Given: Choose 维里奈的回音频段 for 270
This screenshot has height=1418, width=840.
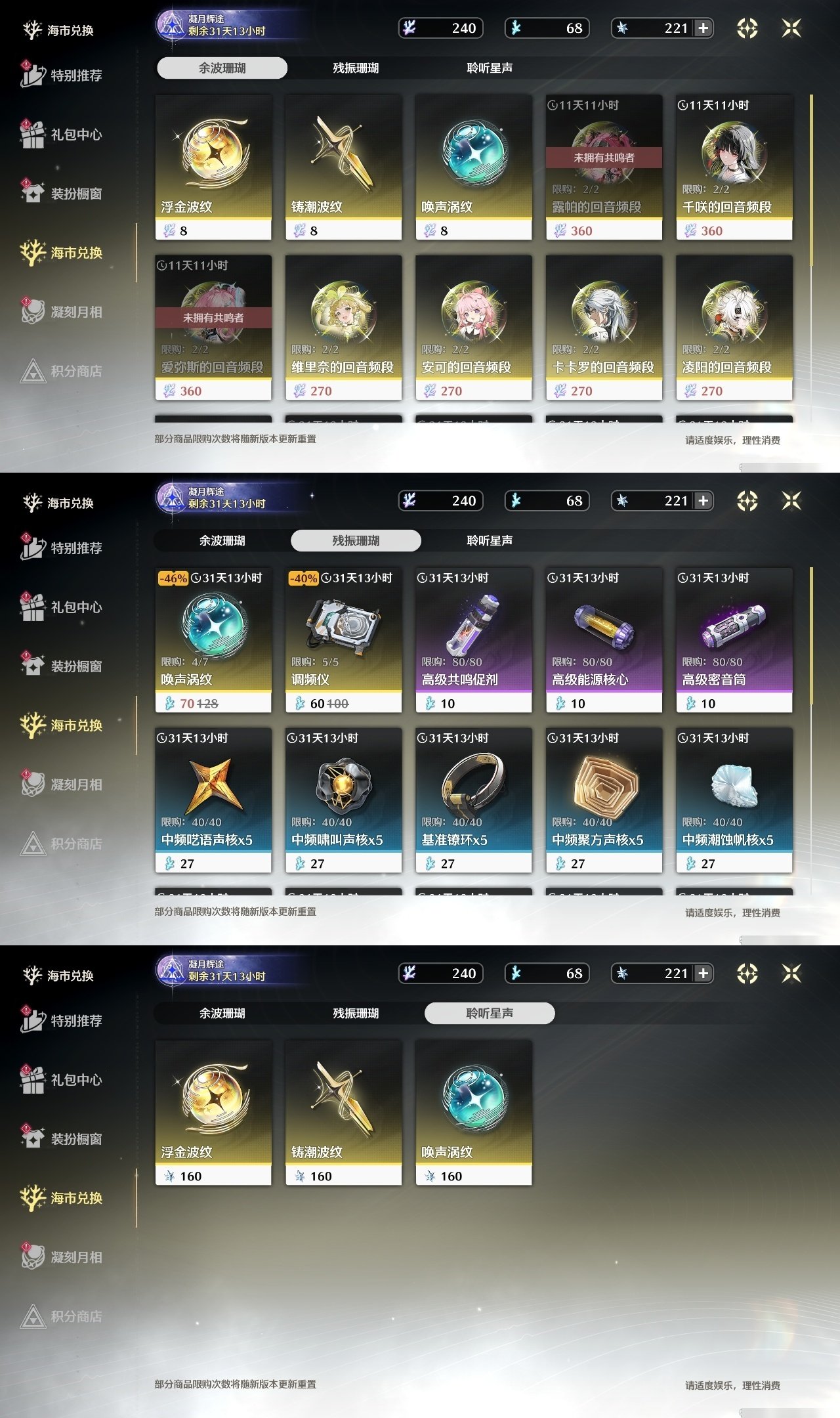Looking at the screenshot, I should click(343, 328).
